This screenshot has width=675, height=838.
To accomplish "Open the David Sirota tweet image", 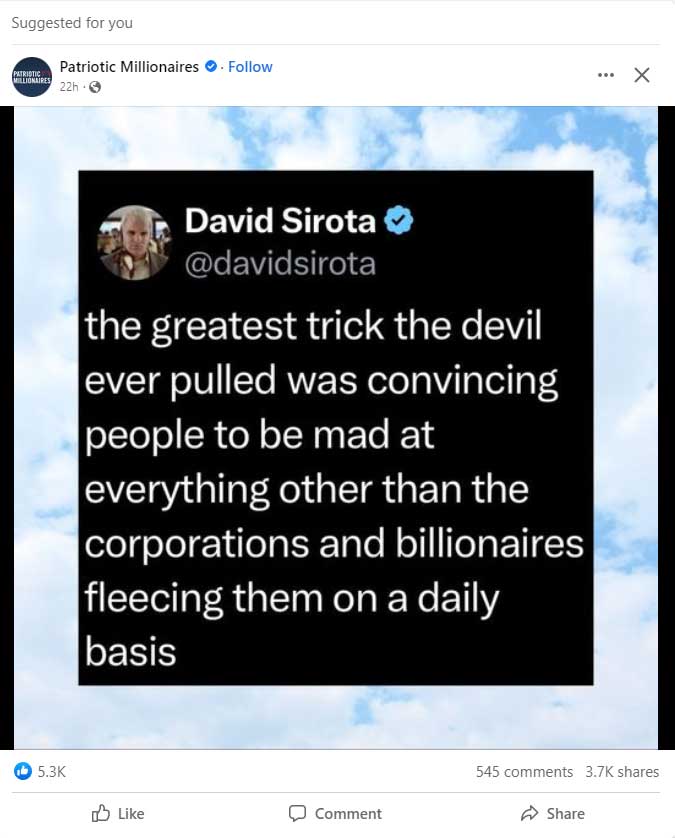I will [x=336, y=428].
